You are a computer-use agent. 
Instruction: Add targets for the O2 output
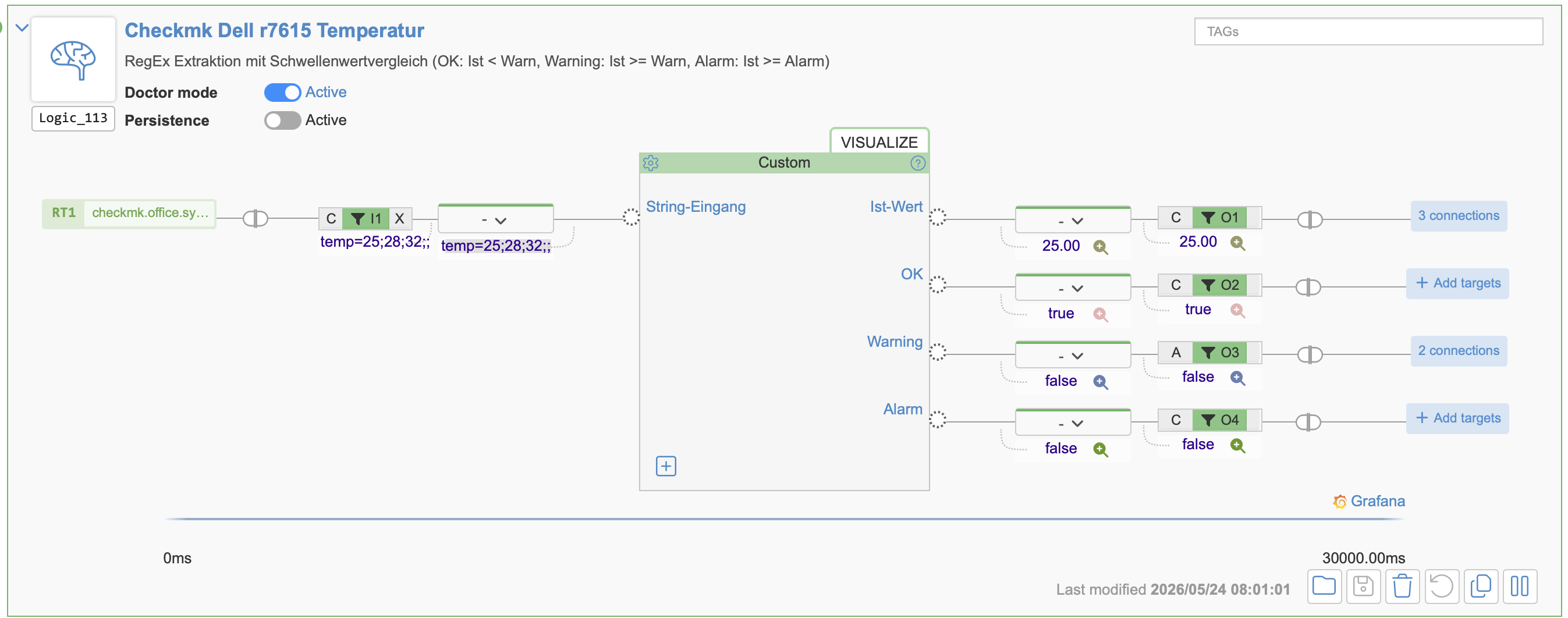(1457, 283)
